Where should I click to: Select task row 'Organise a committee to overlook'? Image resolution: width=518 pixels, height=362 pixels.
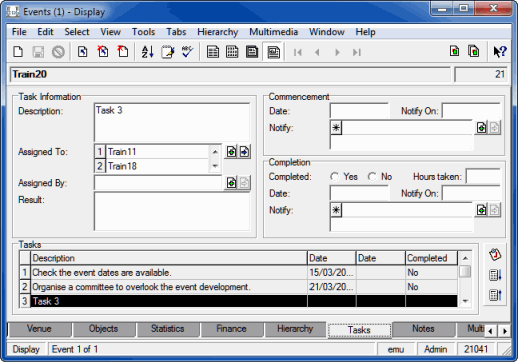[x=239, y=287]
